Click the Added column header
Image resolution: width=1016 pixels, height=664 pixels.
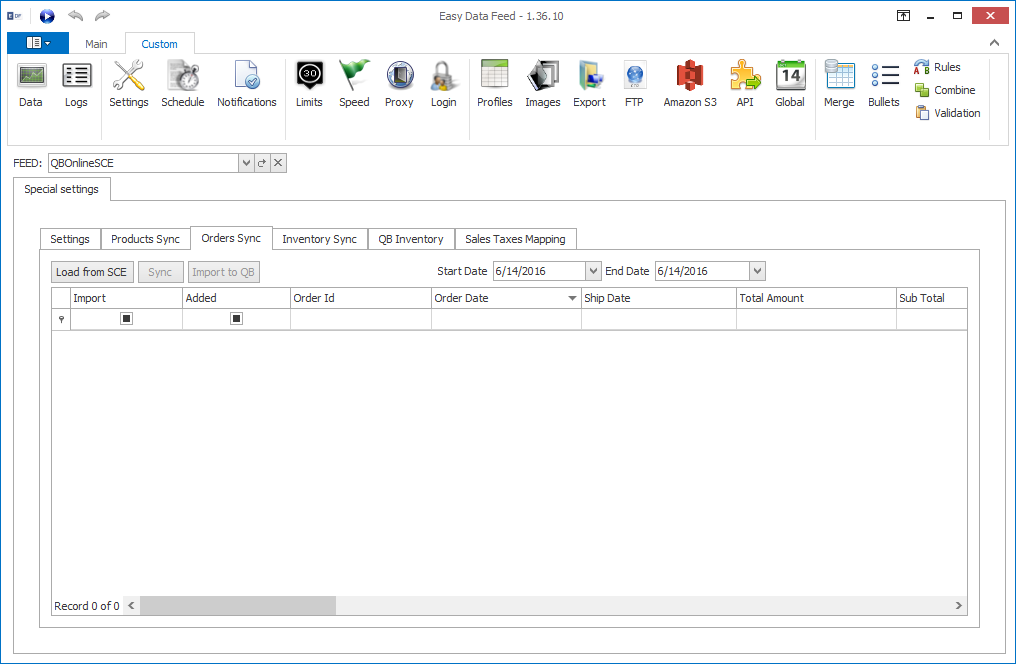tap(236, 298)
